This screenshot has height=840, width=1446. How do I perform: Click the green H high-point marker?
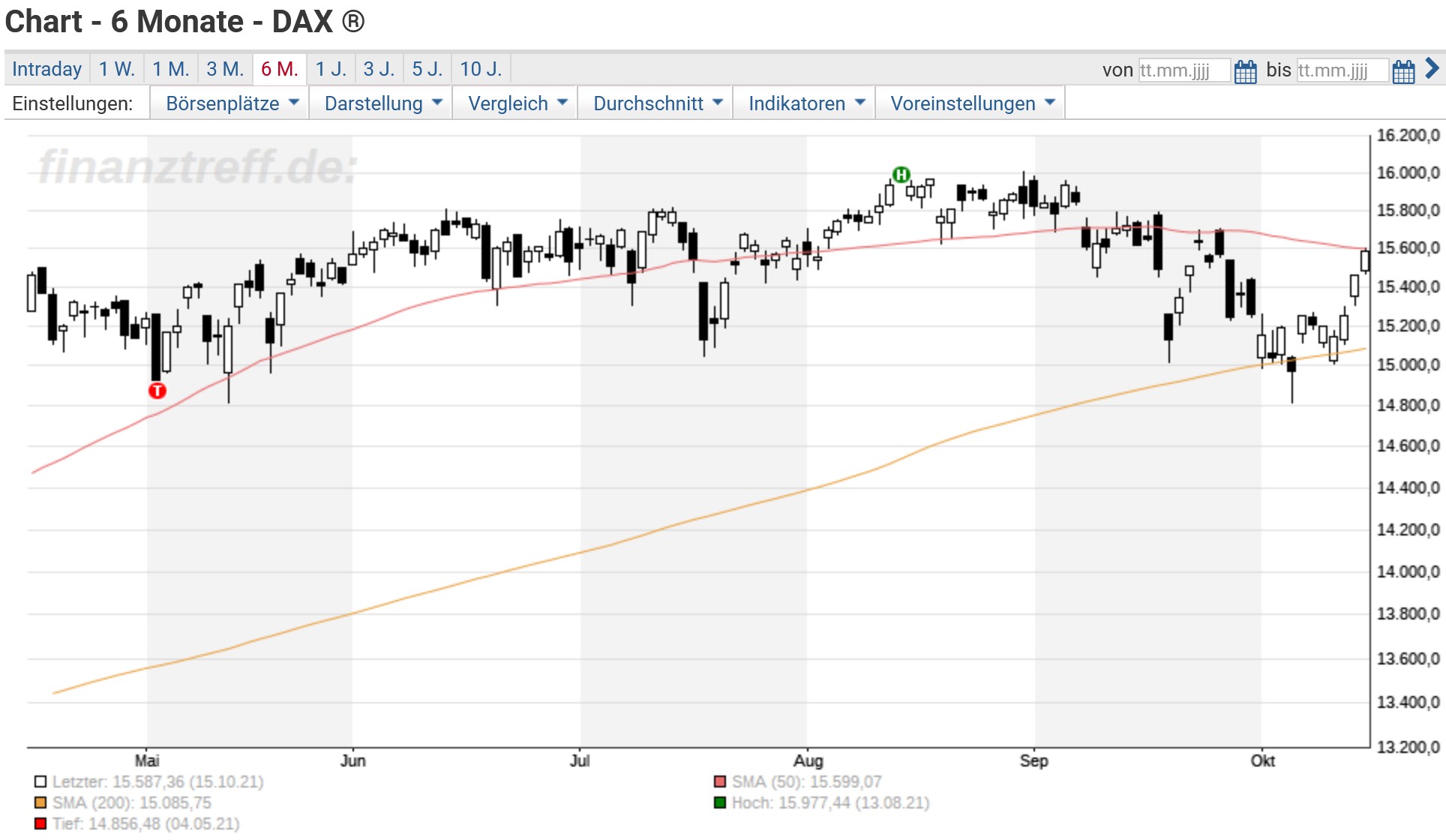[x=901, y=175]
